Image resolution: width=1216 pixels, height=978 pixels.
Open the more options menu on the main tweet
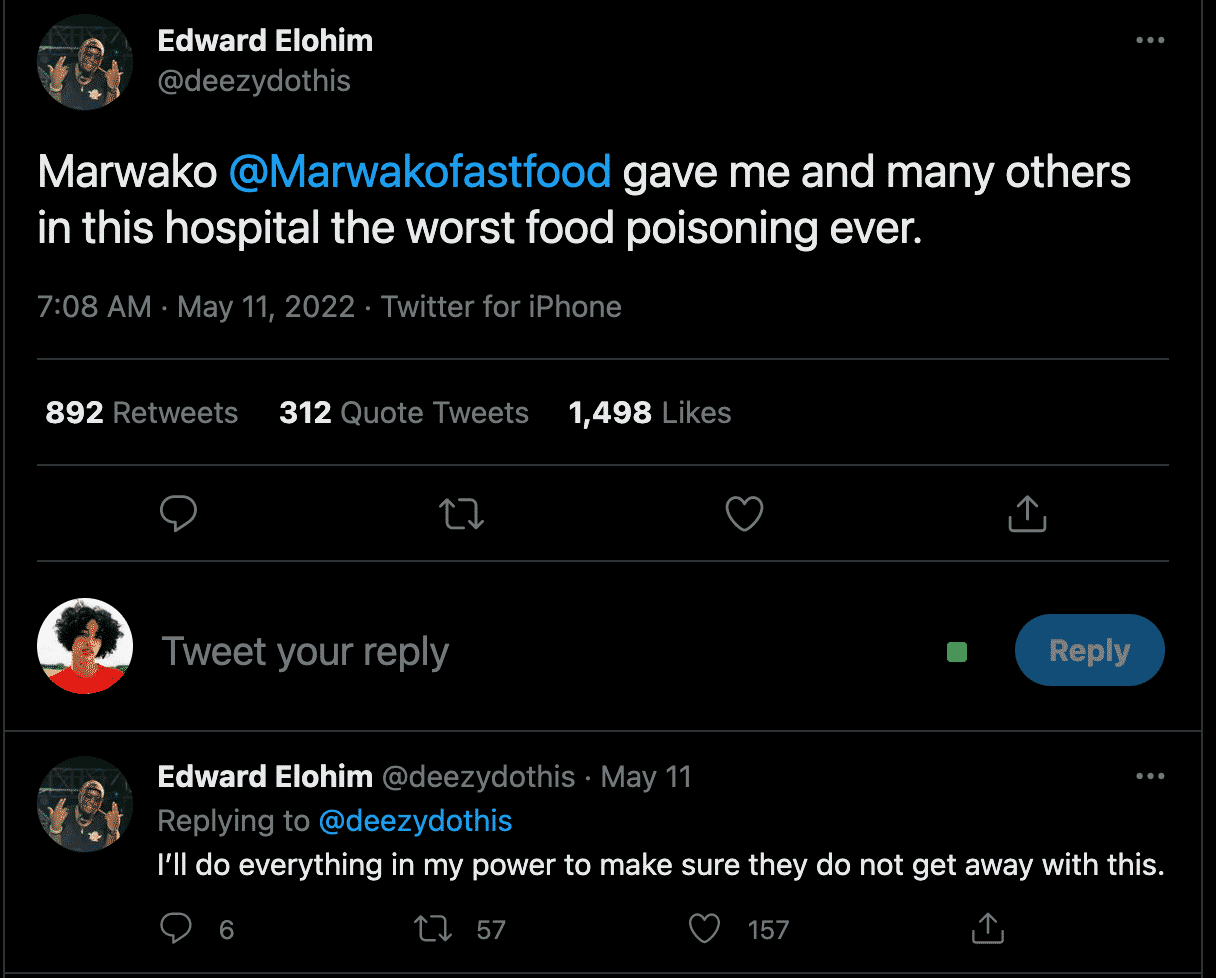(1150, 40)
